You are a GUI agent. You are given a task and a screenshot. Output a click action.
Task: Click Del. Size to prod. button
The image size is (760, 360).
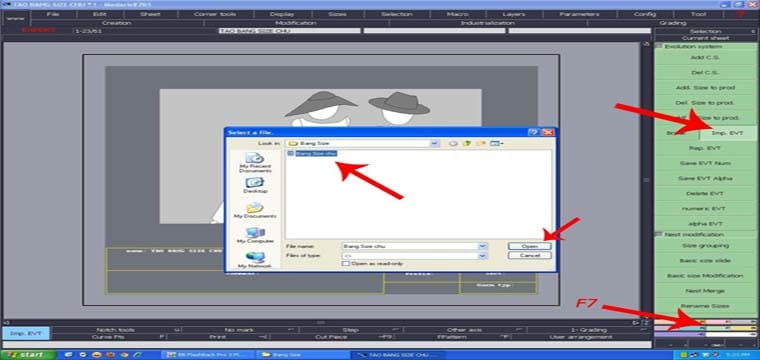click(705, 103)
